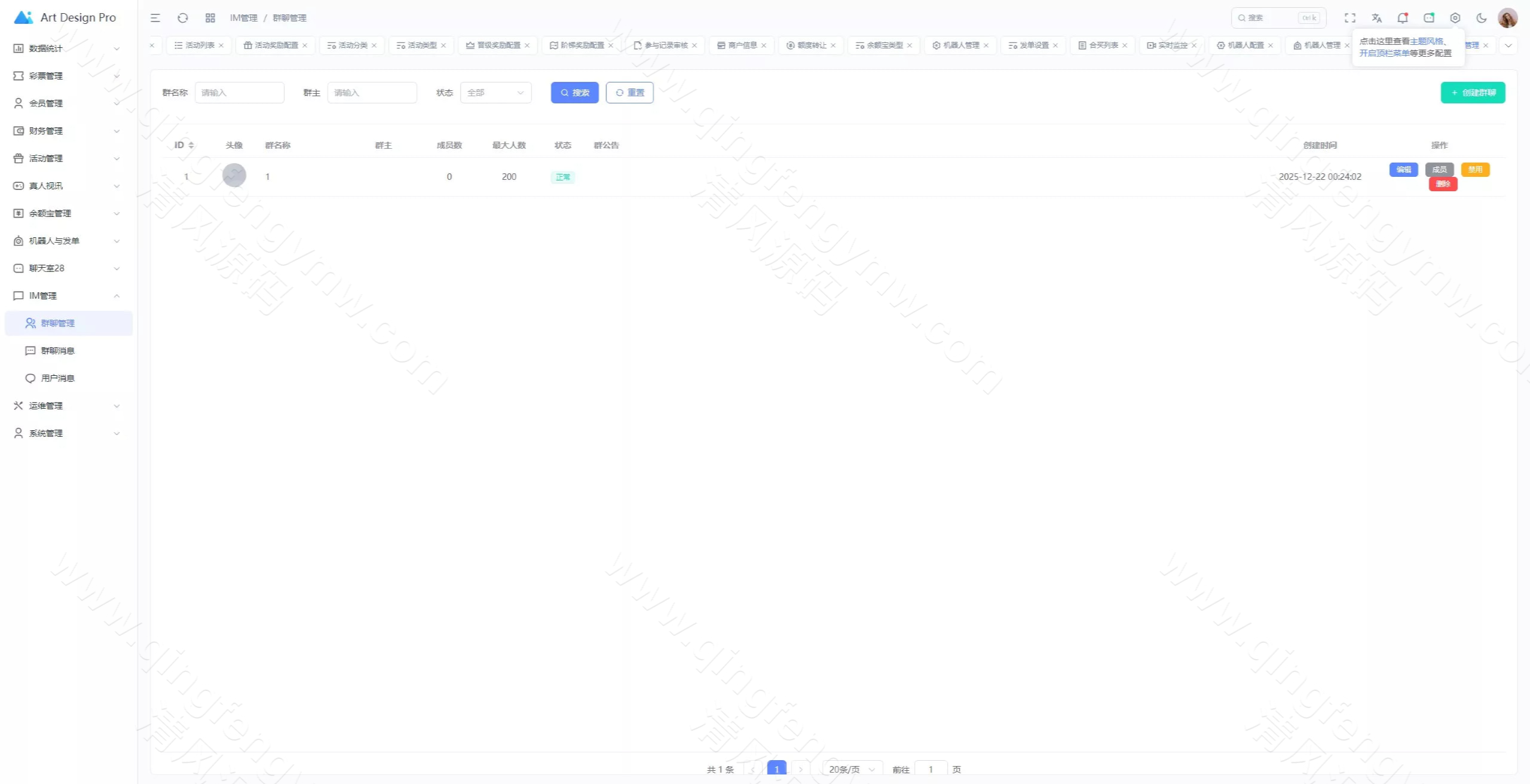1530x784 pixels.
Task: Expand the 彩票管理 menu chevron
Action: (117, 76)
